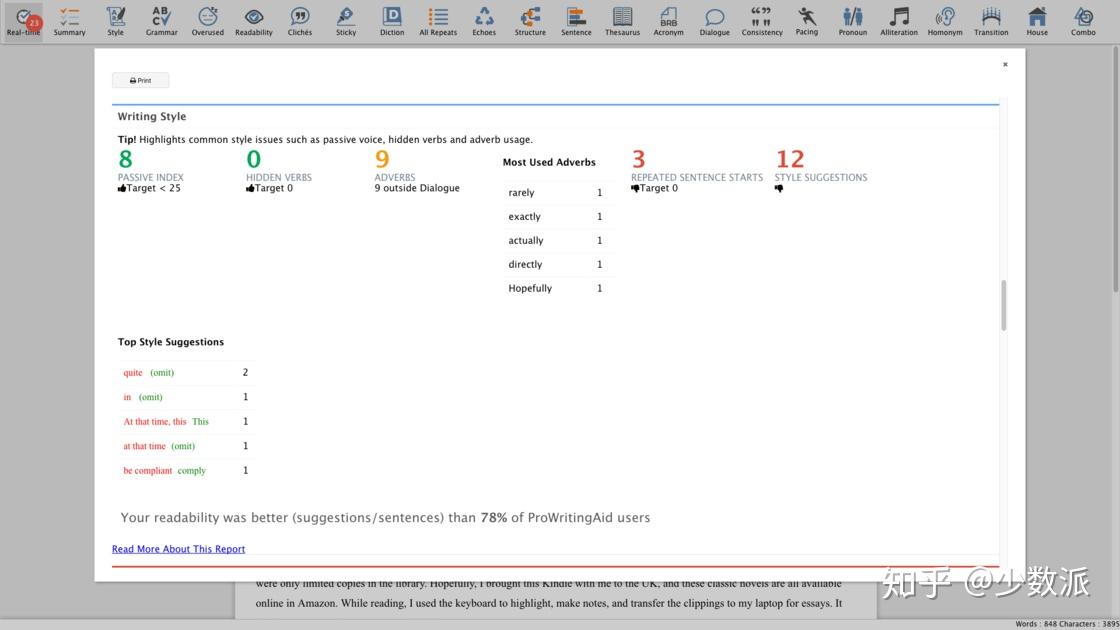Select 'at that time (omit)' suggestion
1120x630 pixels.
pyautogui.click(x=186, y=446)
